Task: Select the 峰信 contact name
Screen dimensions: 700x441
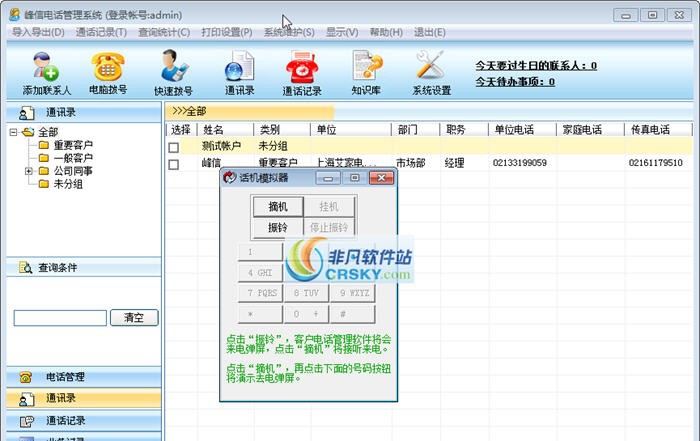Action: [211, 163]
